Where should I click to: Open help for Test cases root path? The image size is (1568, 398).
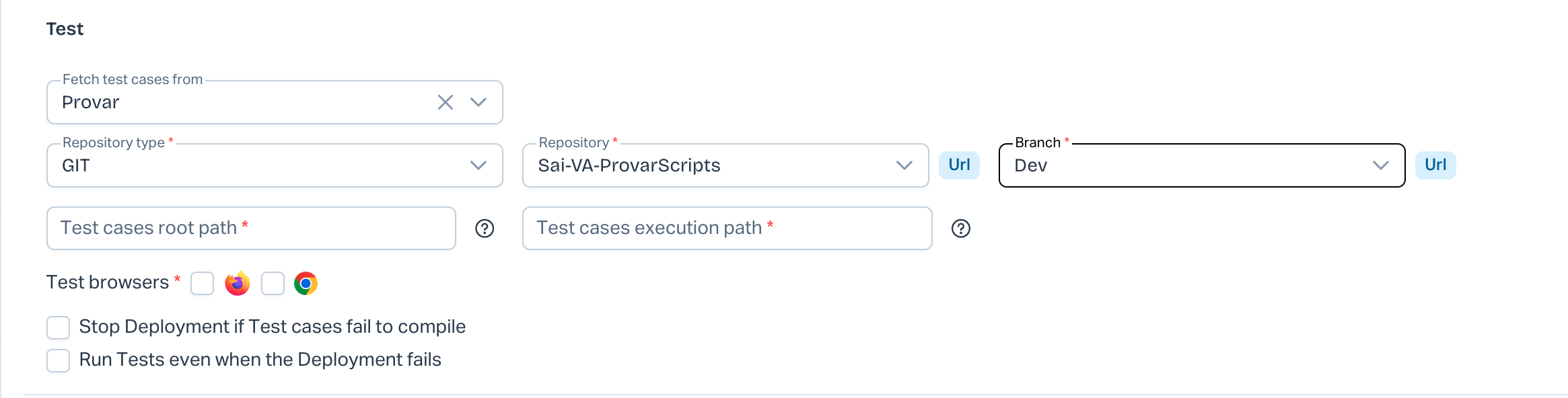tap(485, 229)
